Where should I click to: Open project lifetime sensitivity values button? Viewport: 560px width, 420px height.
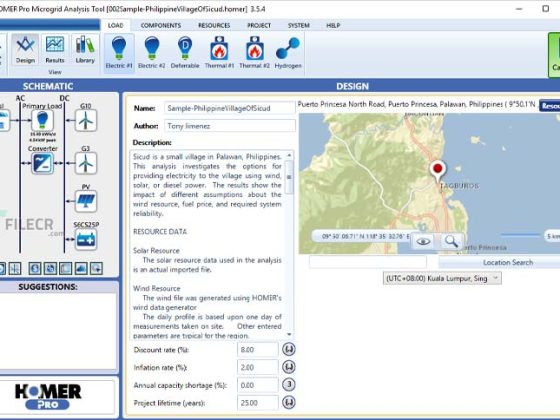[x=289, y=402]
